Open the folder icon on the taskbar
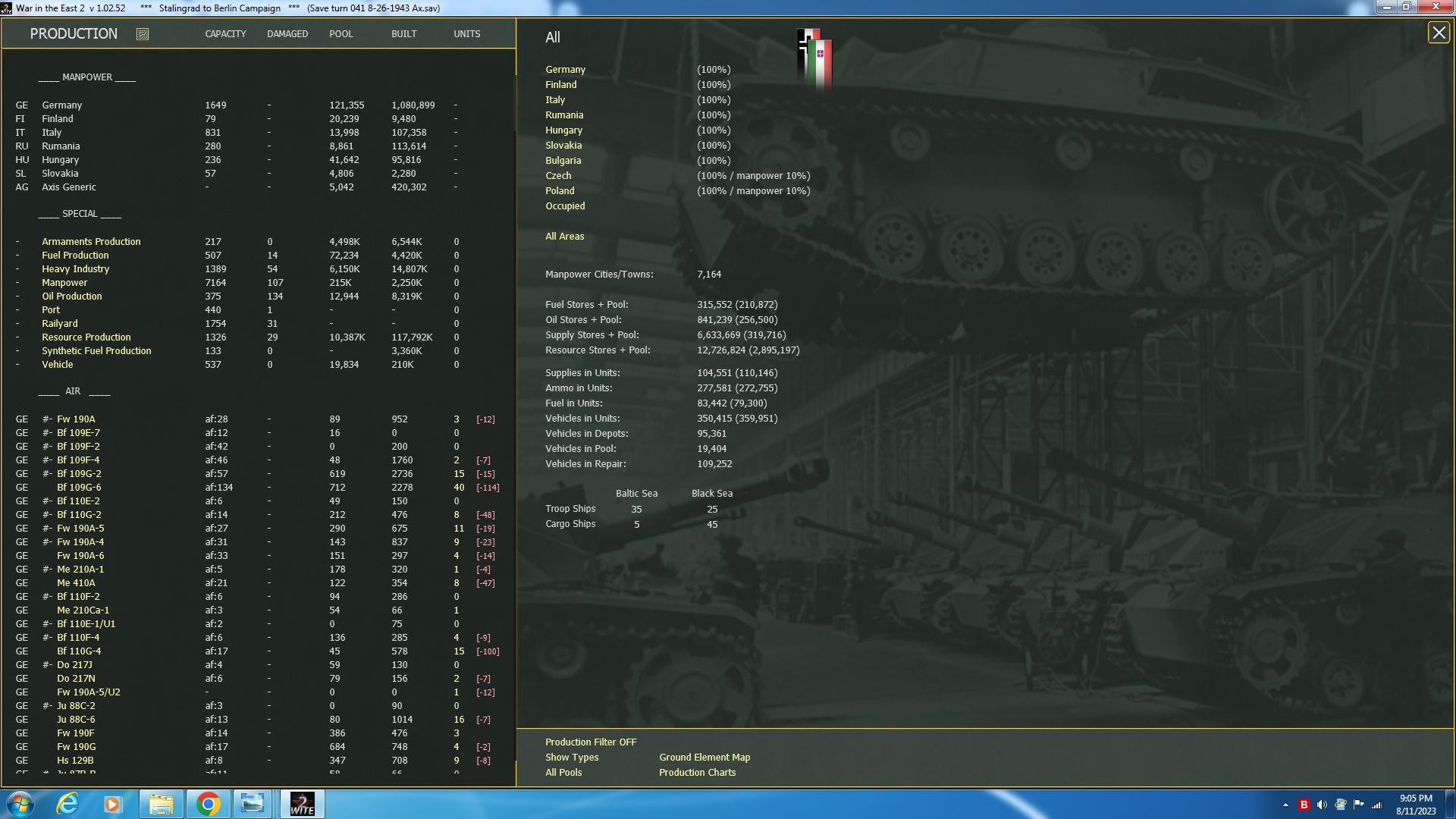Viewport: 1456px width, 819px height. [162, 803]
